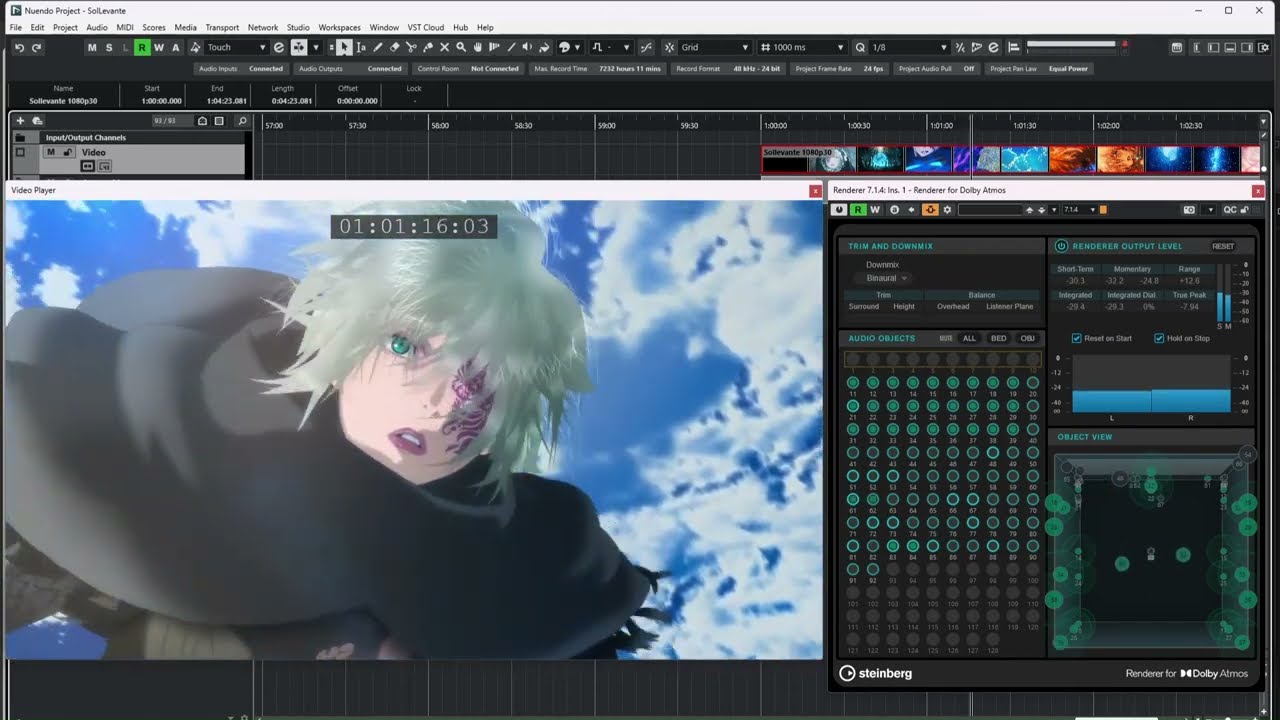Click the Control Room Not Connected status

click(468, 69)
